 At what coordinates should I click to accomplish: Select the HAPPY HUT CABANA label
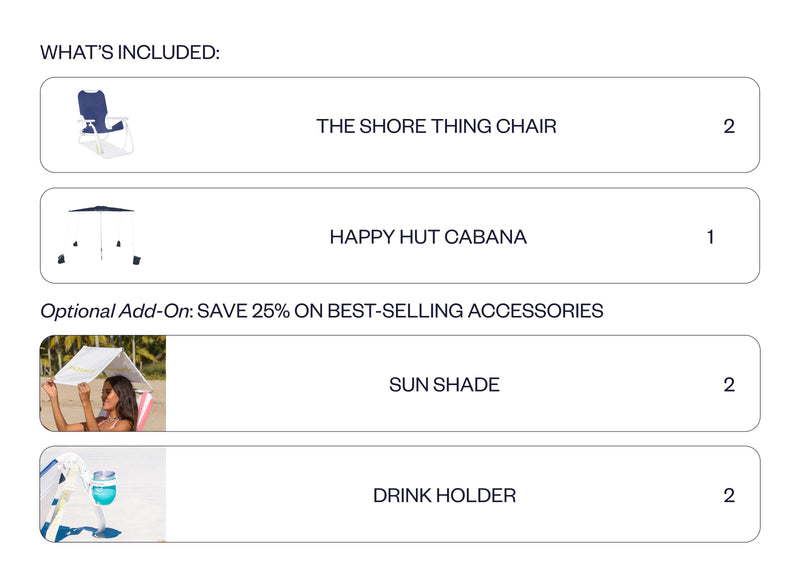pos(428,237)
